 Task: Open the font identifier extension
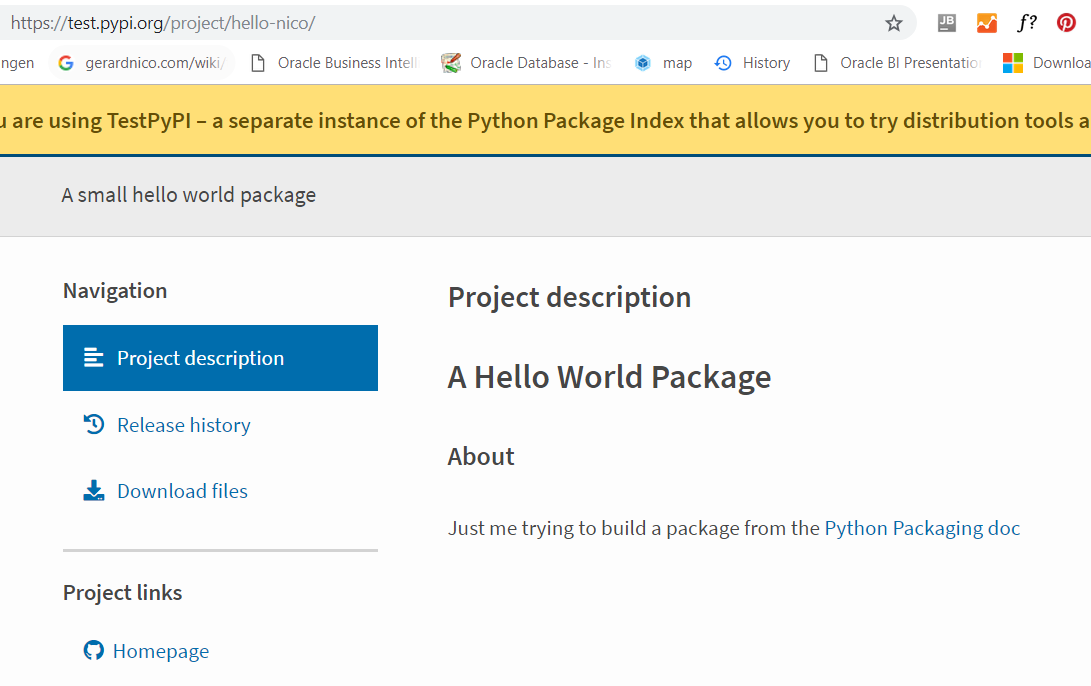1026,22
